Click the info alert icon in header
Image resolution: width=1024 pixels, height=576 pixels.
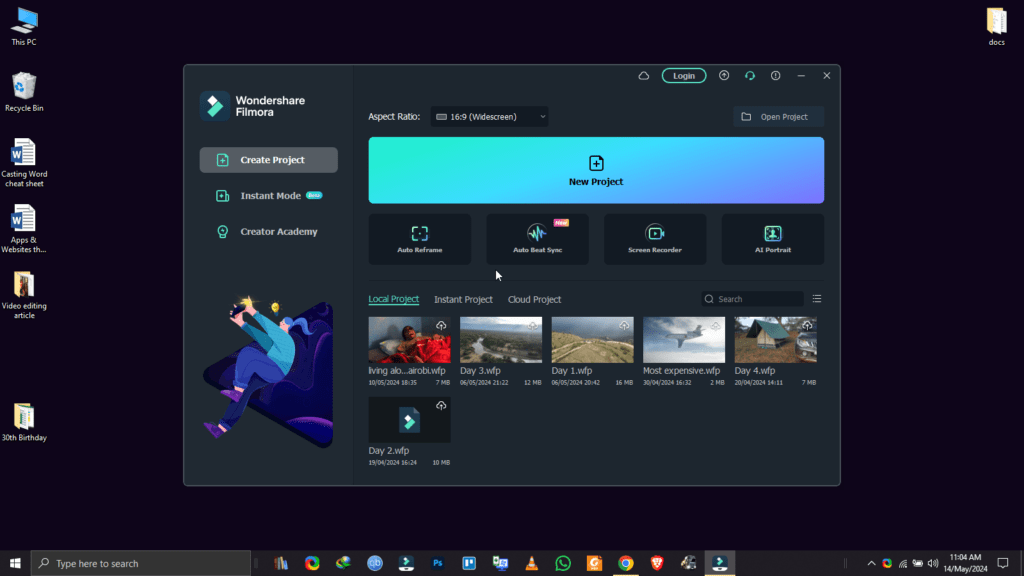[x=775, y=76]
